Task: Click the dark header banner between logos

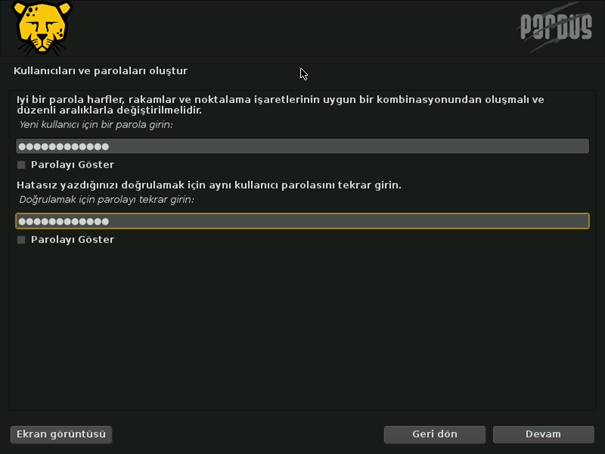Action: [300, 25]
